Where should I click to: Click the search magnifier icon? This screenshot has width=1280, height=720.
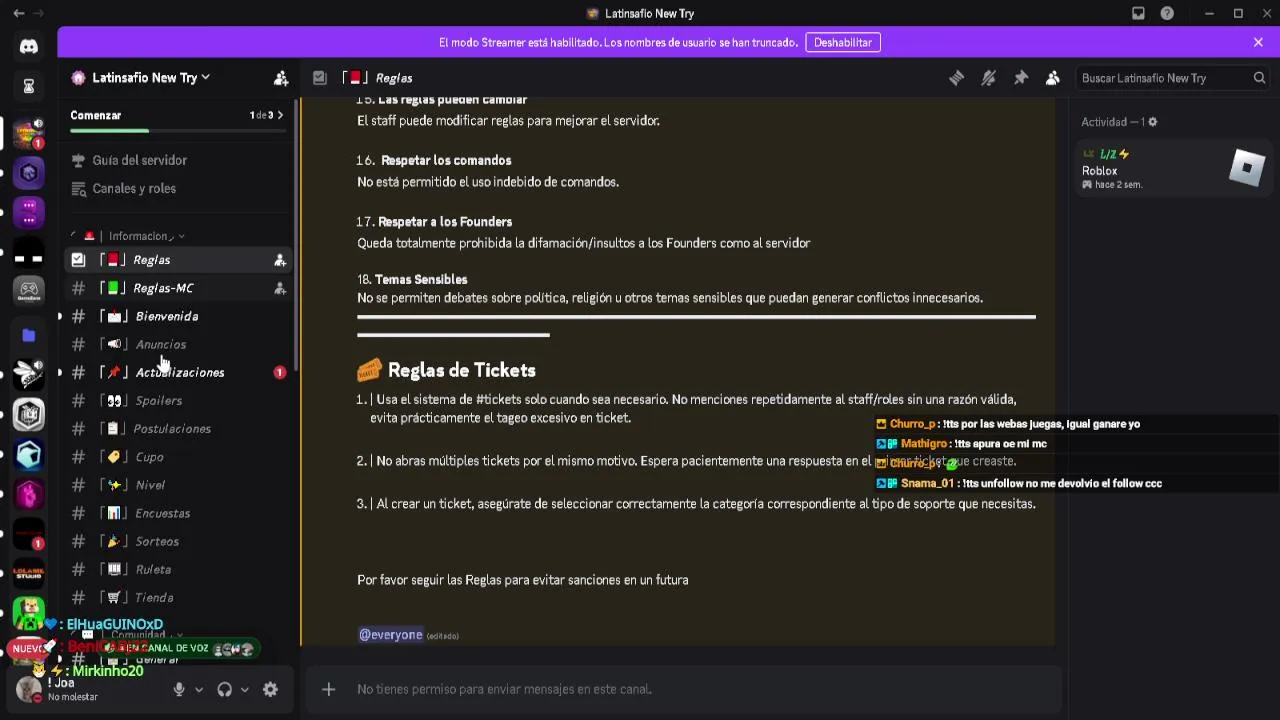coord(1259,78)
